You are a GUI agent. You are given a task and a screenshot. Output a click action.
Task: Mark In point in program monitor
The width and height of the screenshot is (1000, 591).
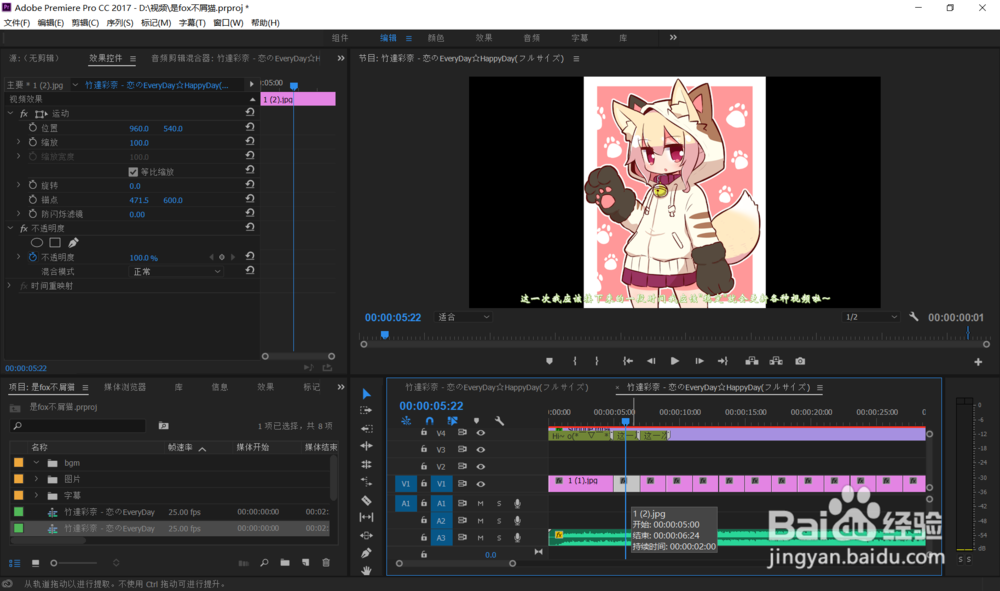point(575,361)
